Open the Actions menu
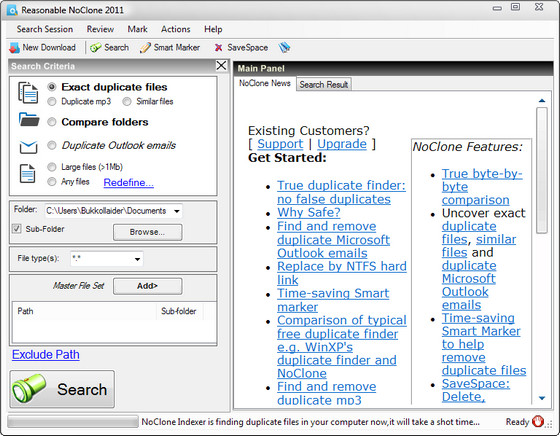560x436 pixels. (175, 29)
